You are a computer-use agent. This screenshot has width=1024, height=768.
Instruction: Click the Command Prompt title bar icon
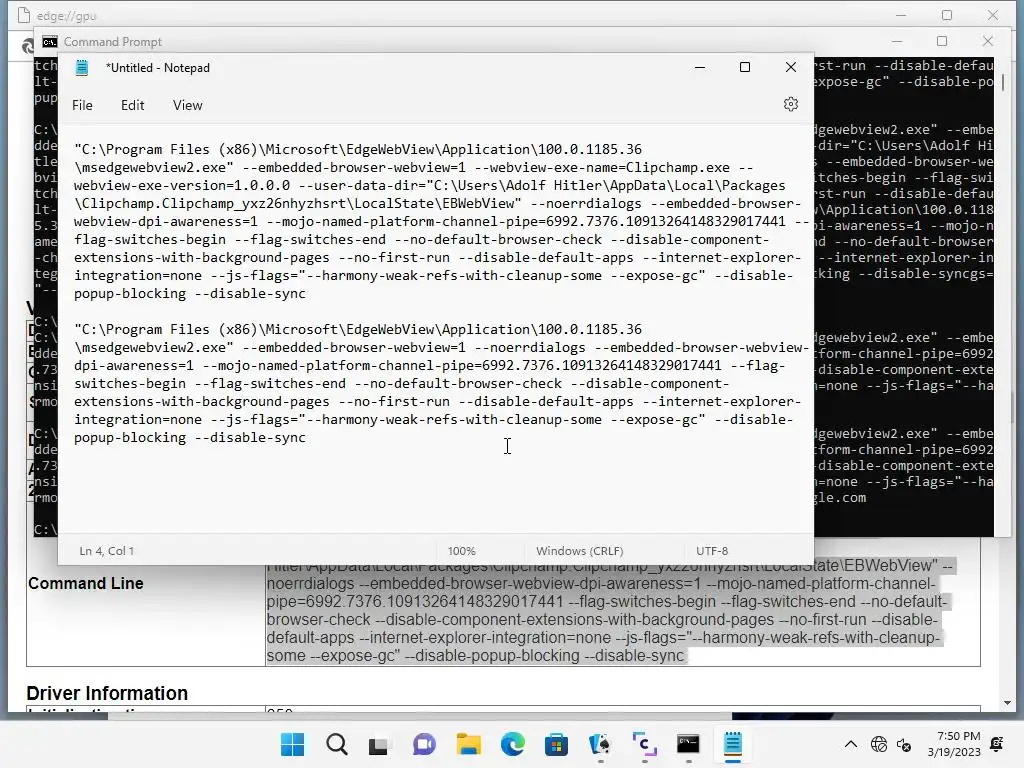coord(50,42)
